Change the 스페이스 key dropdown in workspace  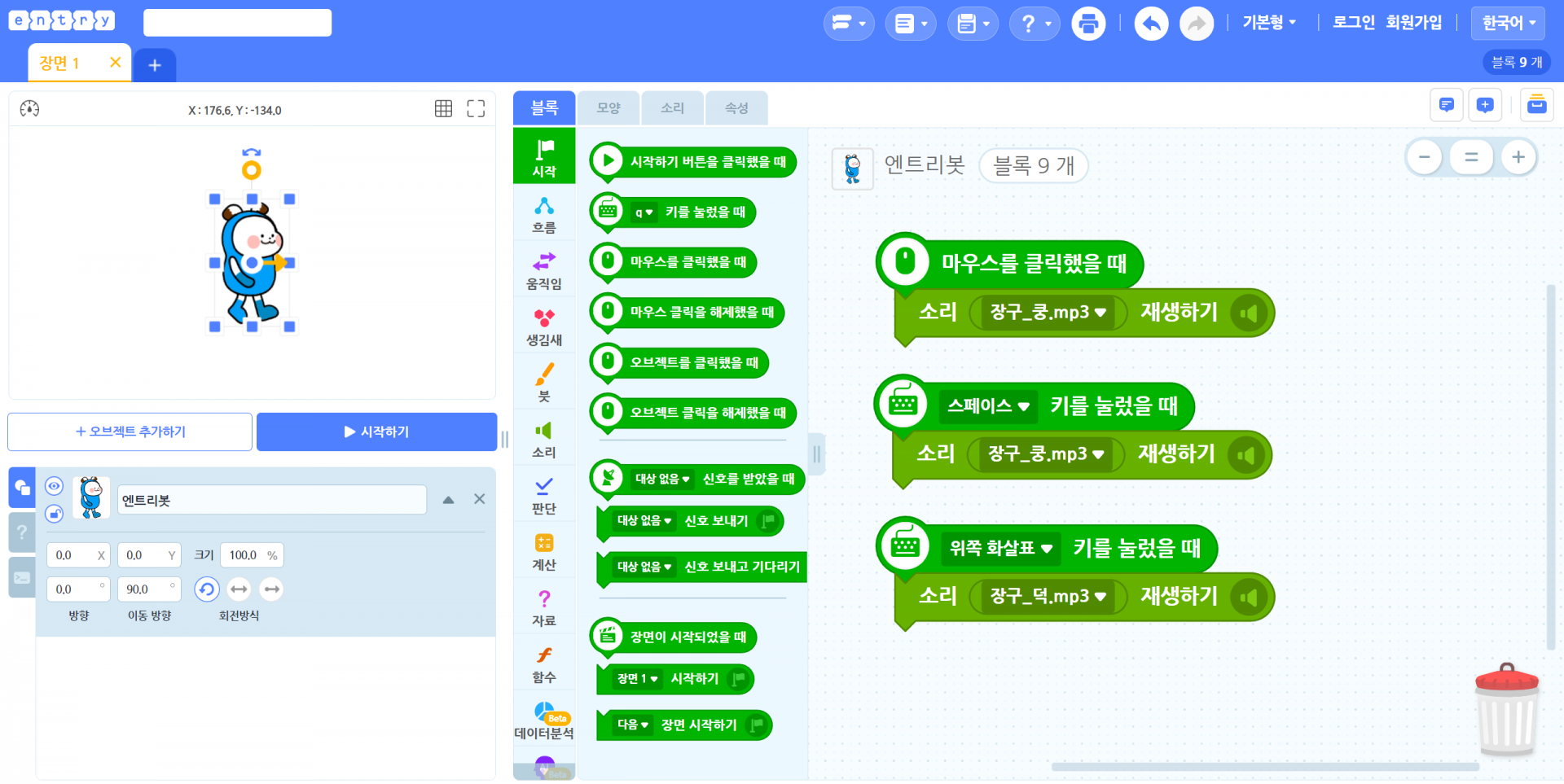989,405
